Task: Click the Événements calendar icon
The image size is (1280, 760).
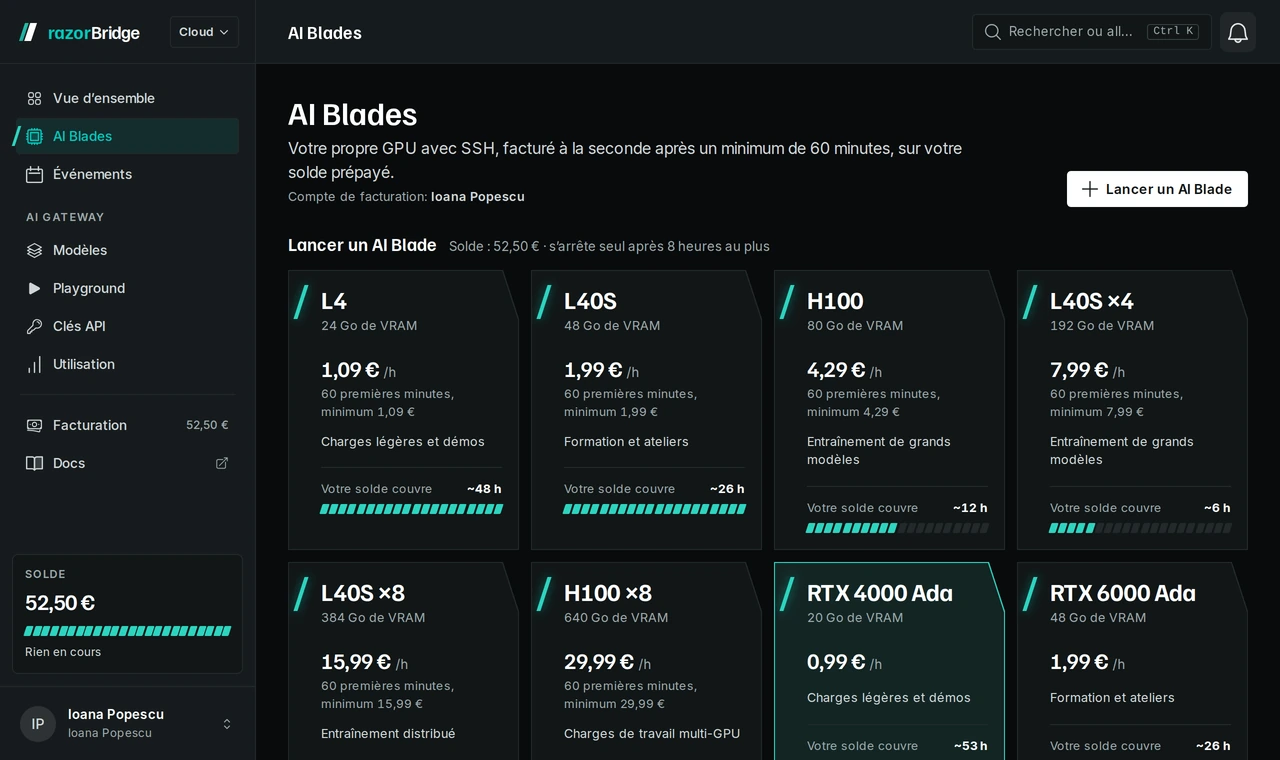Action: (34, 174)
